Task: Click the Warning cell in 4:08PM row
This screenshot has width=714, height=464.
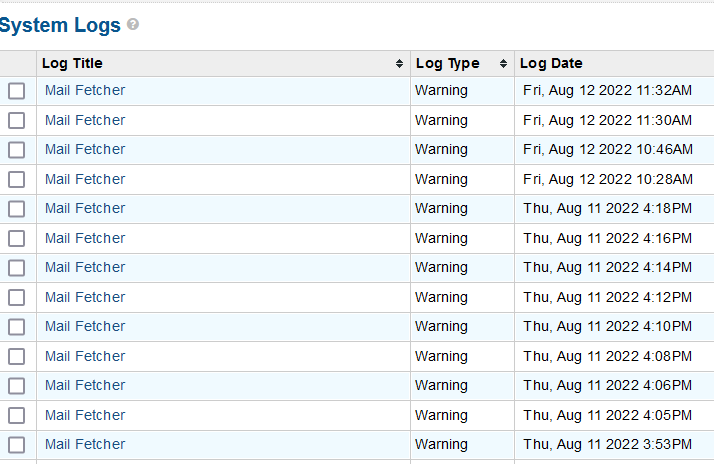Action: point(441,356)
